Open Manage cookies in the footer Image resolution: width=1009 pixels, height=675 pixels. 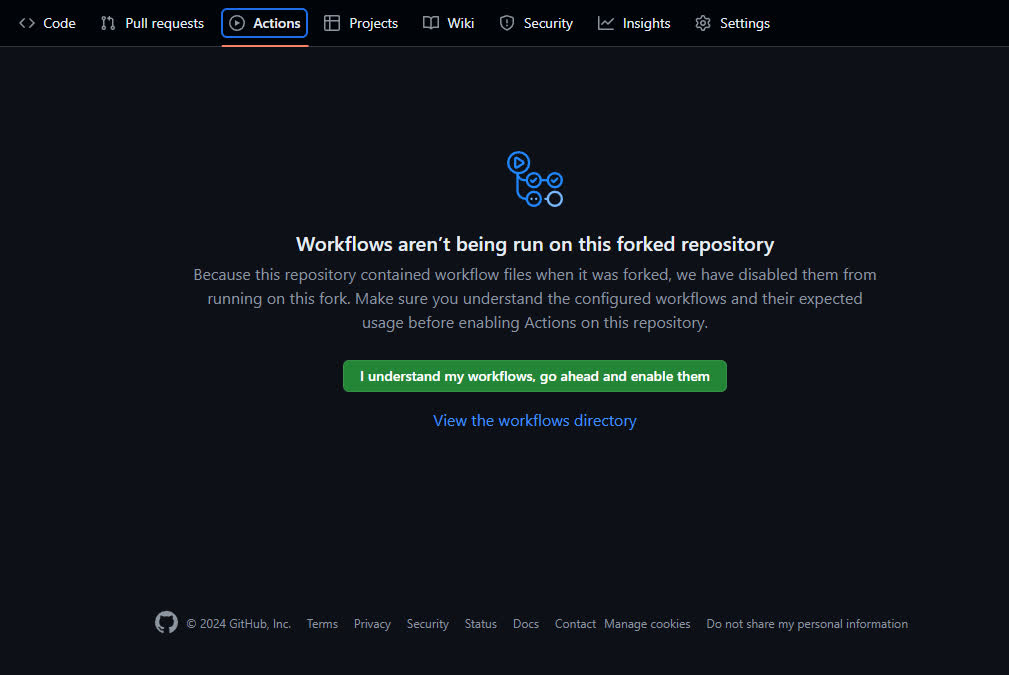[648, 624]
